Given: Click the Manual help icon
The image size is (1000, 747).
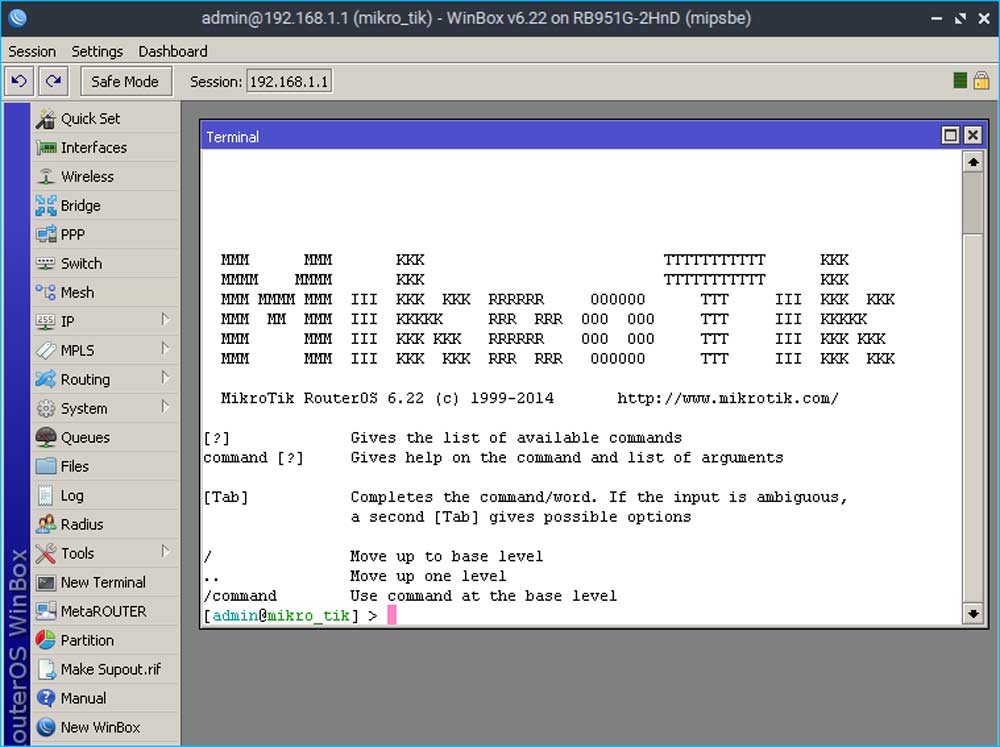Looking at the screenshot, I should (46, 699).
